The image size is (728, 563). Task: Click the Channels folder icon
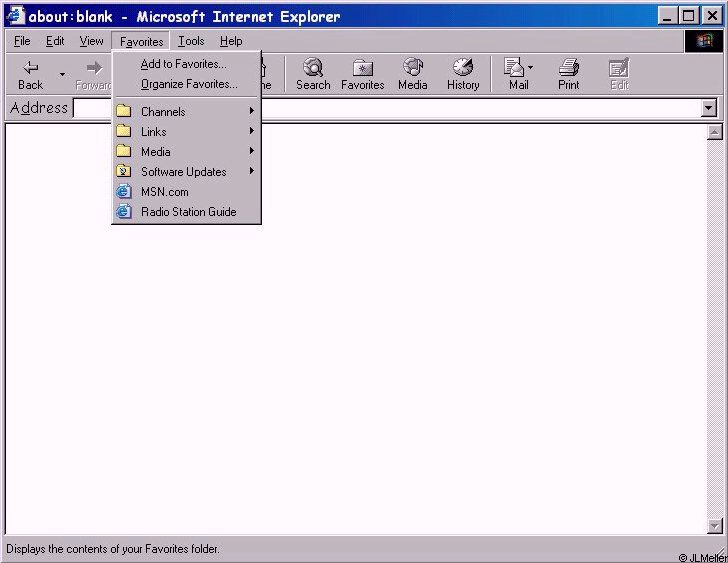[124, 111]
